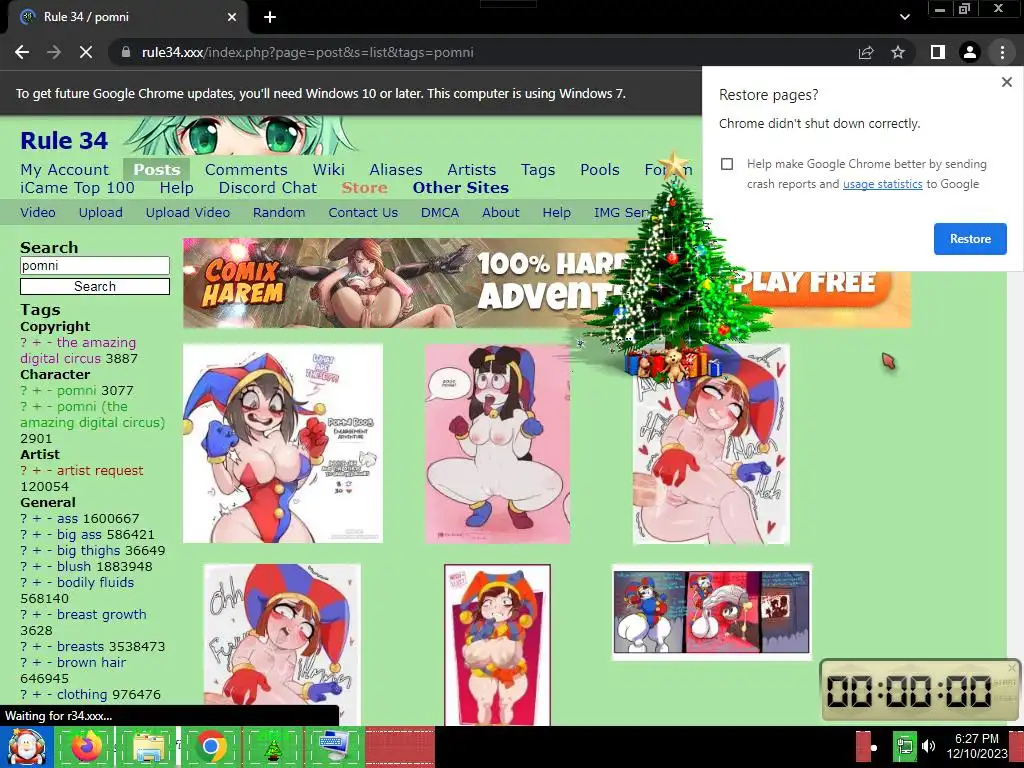Open the artist request tag
Image resolution: width=1024 pixels, height=768 pixels.
tap(100, 471)
